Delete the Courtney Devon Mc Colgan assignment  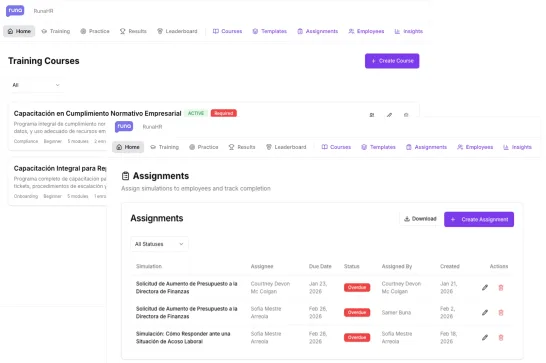point(501,288)
